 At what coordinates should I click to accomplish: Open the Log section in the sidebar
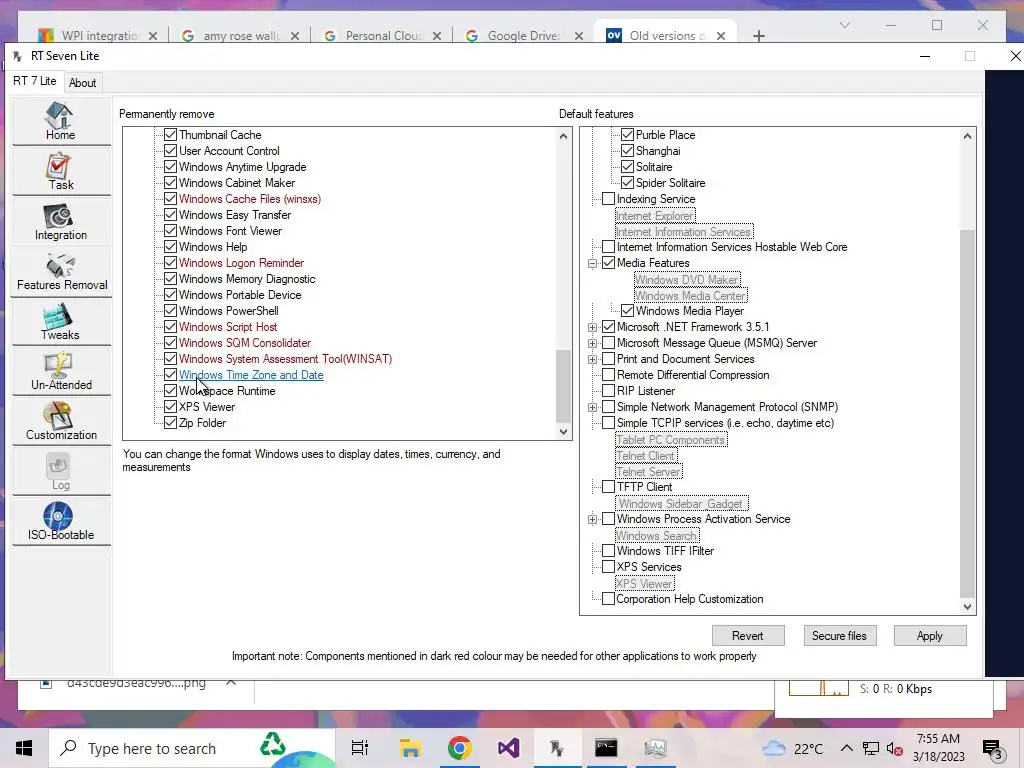(61, 472)
